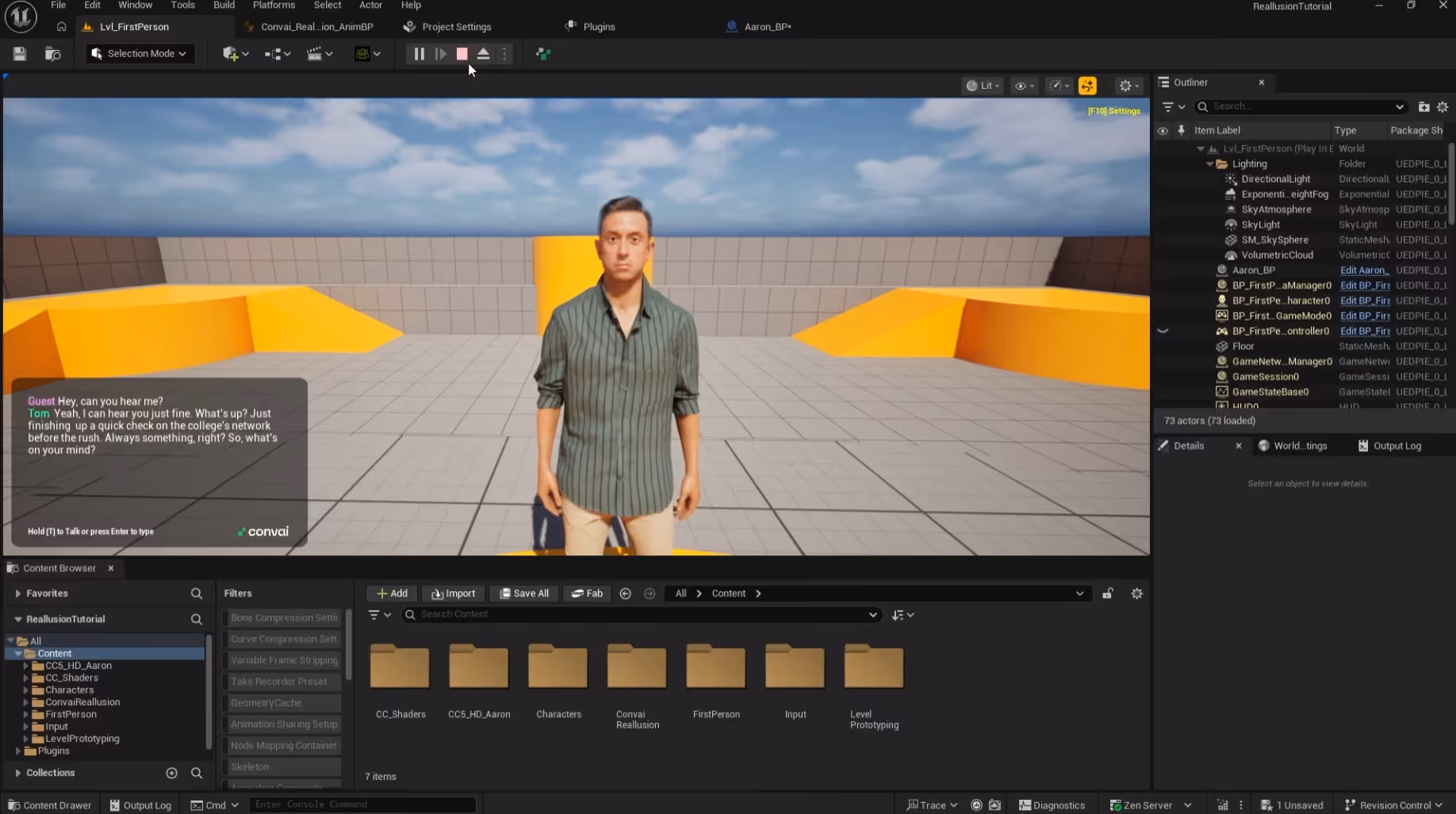
Task: Expand the CC5_HD_Aaron tree folder
Action: pyautogui.click(x=26, y=666)
